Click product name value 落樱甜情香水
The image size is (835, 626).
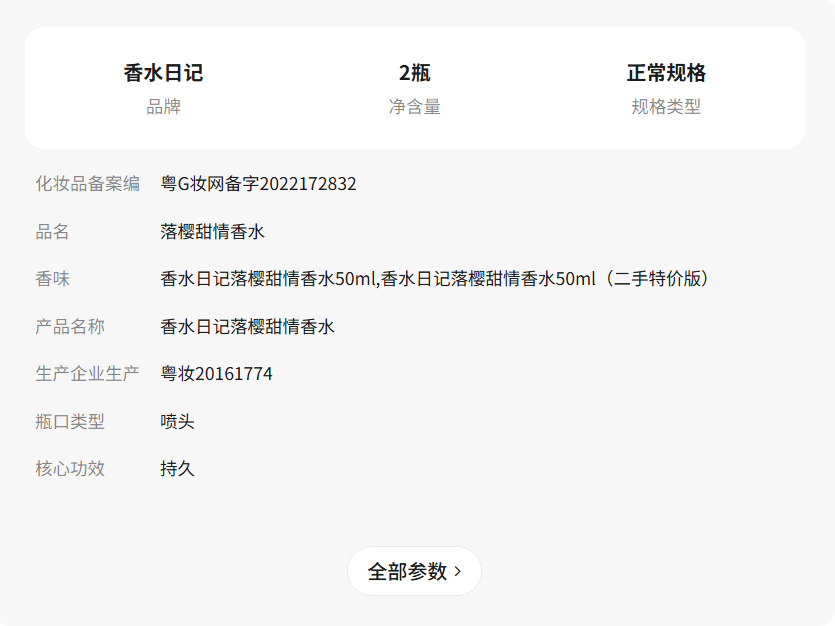click(212, 232)
